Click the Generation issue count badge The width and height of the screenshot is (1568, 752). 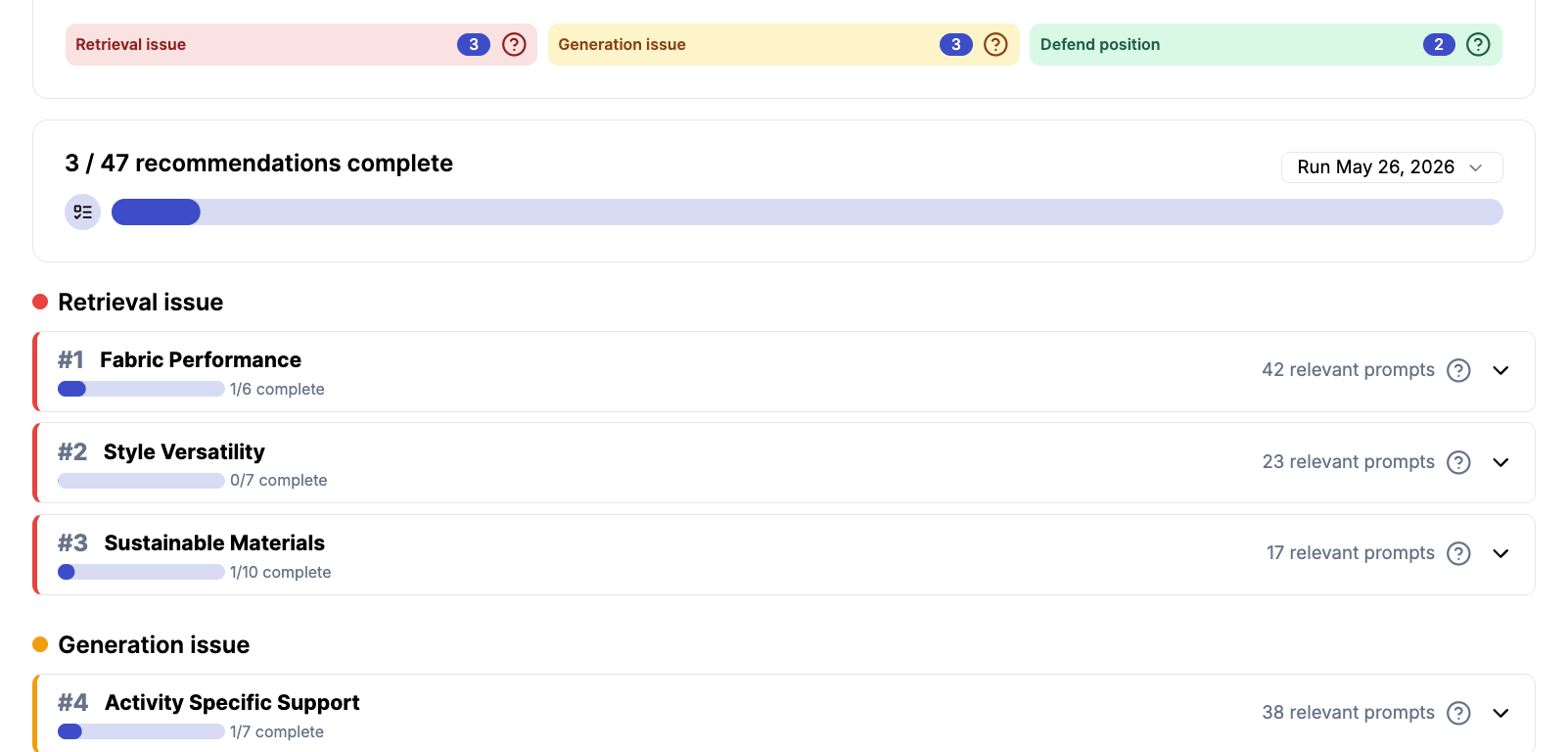[956, 44]
